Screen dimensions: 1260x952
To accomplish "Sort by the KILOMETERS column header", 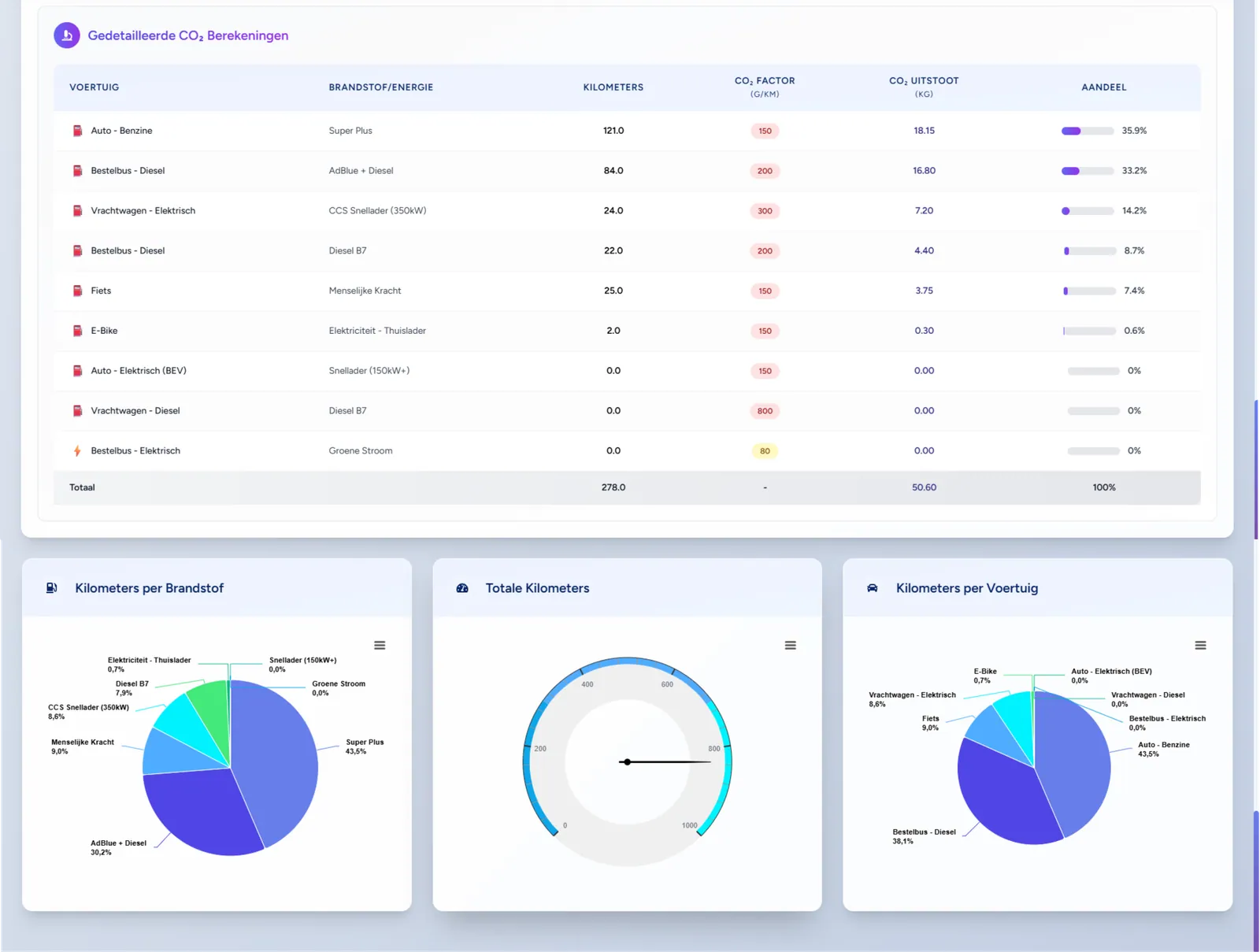I will point(613,87).
